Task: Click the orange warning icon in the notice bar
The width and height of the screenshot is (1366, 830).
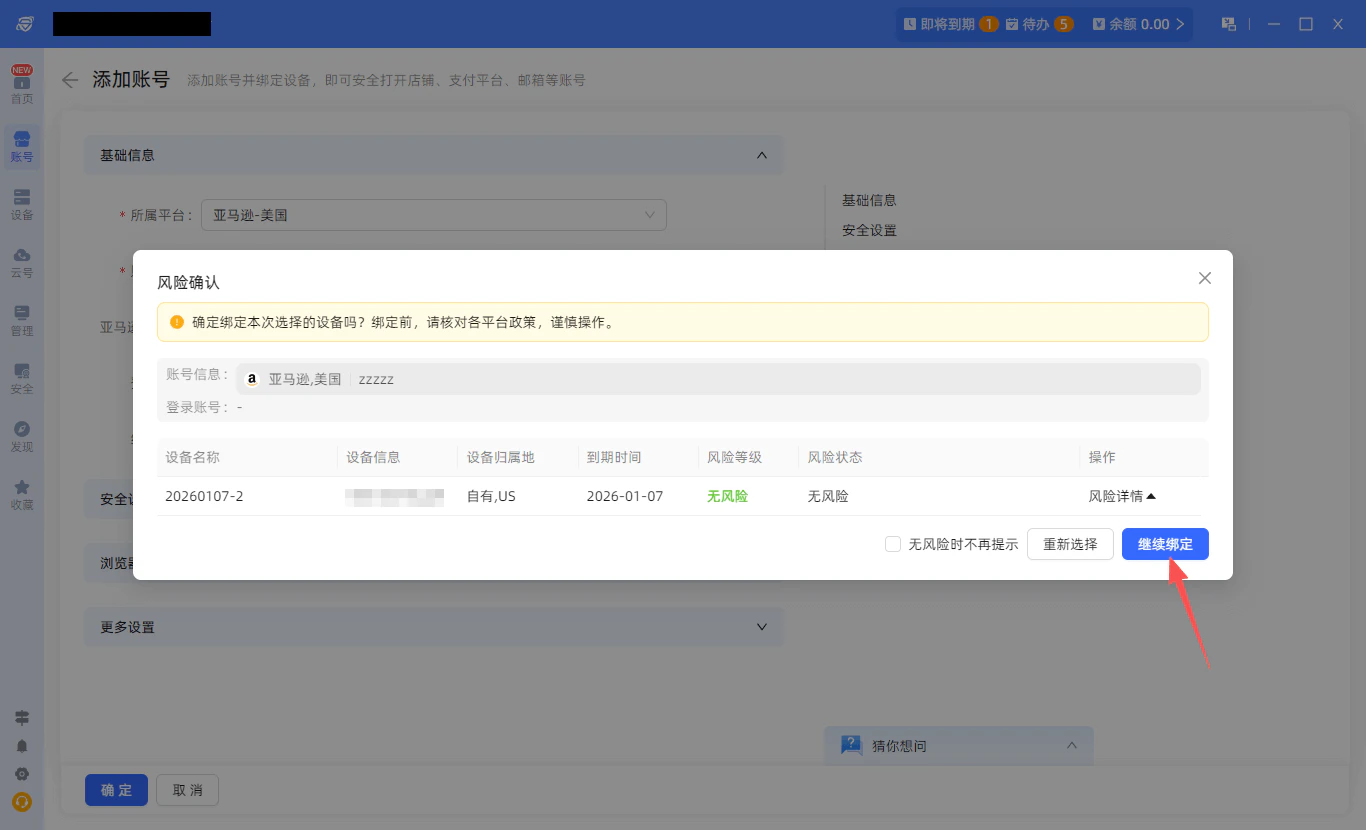Action: point(177,322)
